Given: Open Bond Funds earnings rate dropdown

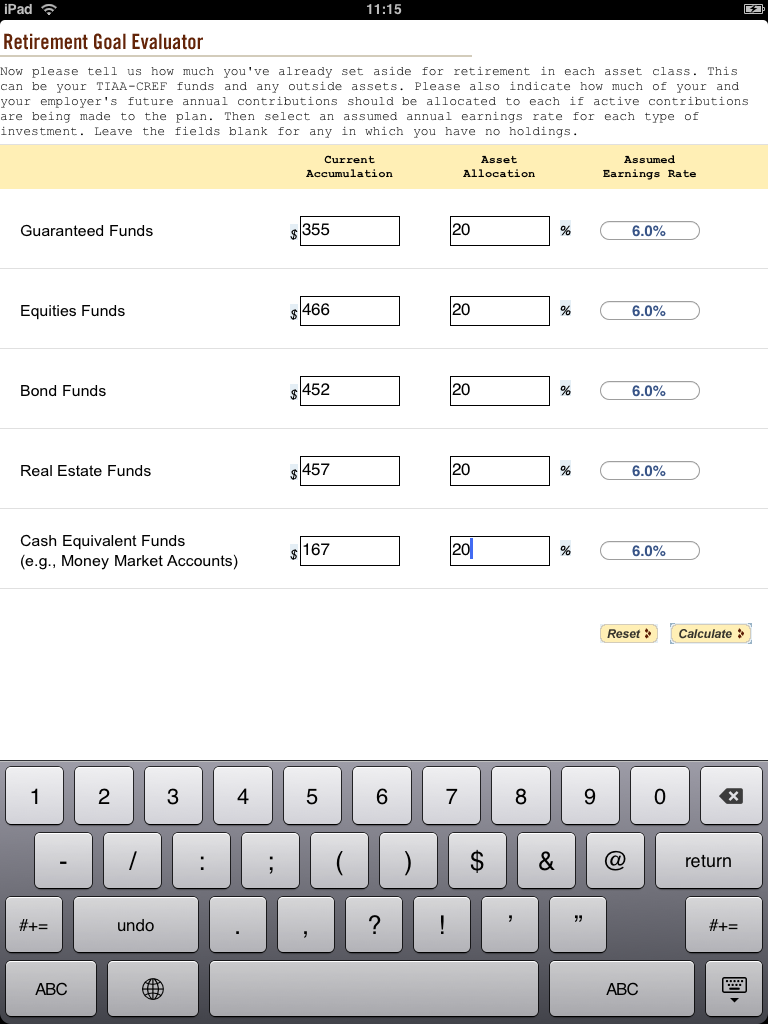Looking at the screenshot, I should point(649,391).
